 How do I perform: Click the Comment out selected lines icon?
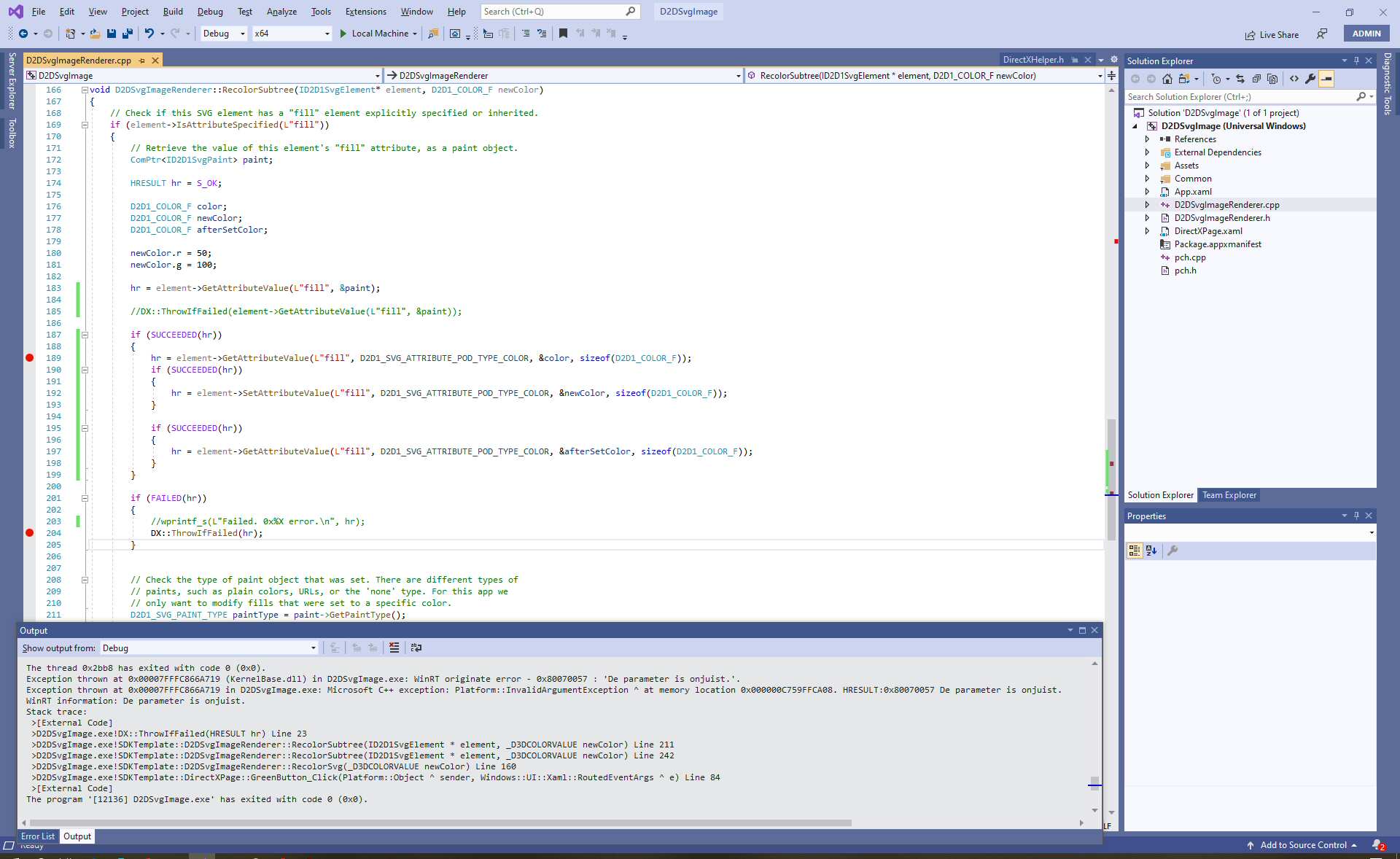tap(526, 34)
